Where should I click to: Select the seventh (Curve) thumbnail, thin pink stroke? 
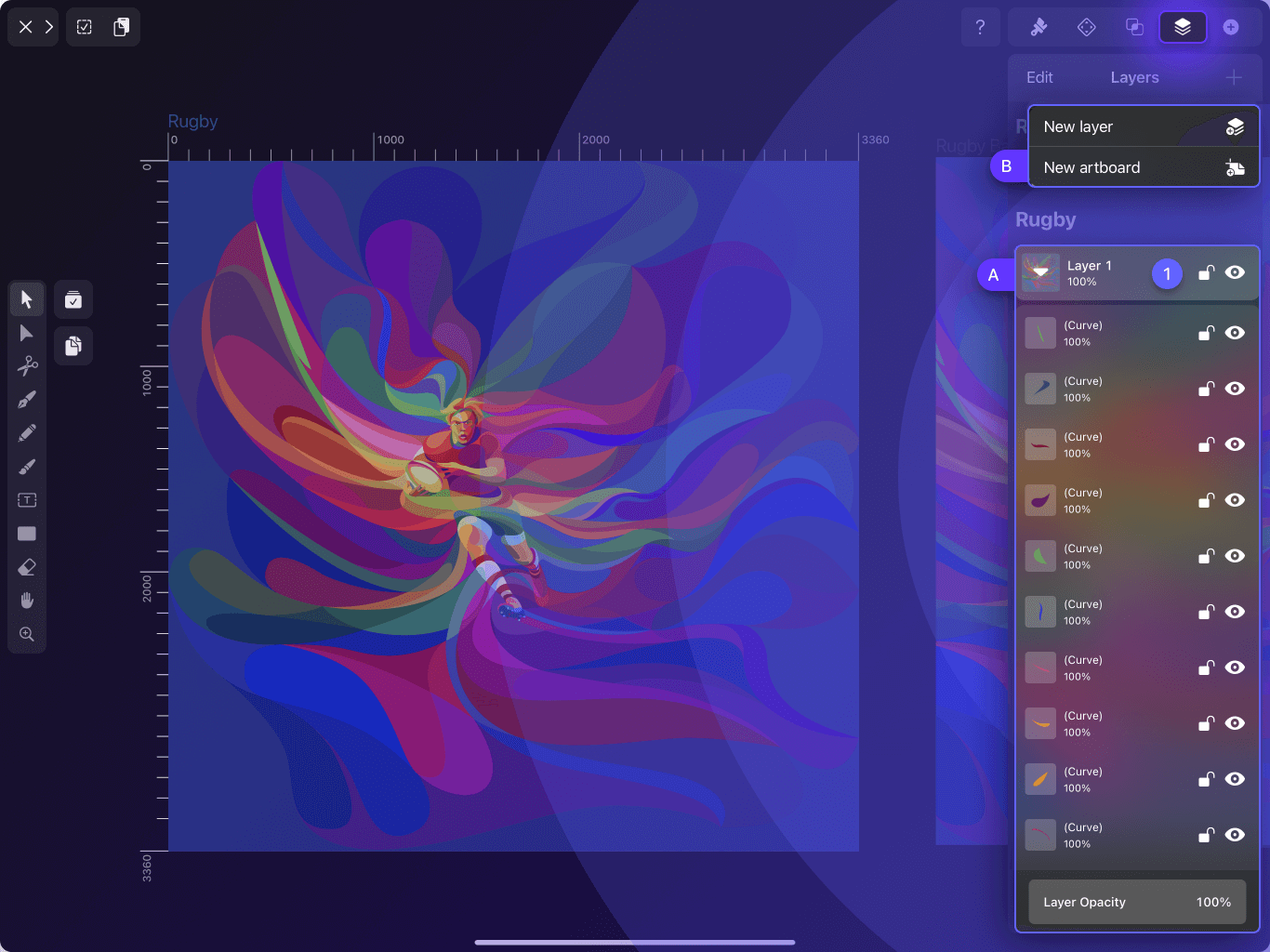[x=1040, y=668]
